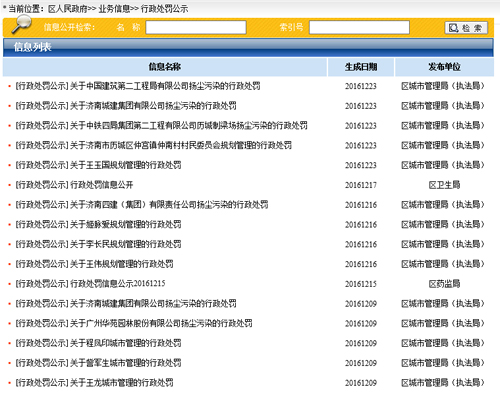Click date 20161215 cell

coord(361,284)
